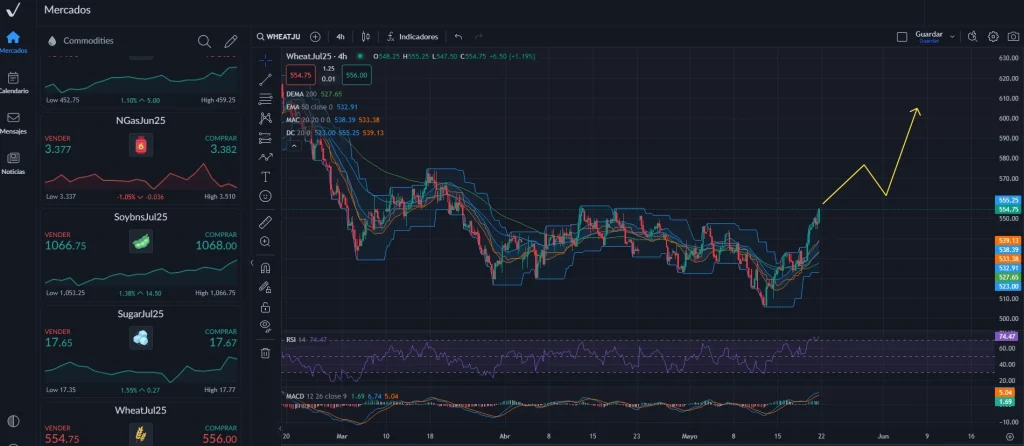
Task: Open chart settings gear icon
Action: click(x=993, y=37)
